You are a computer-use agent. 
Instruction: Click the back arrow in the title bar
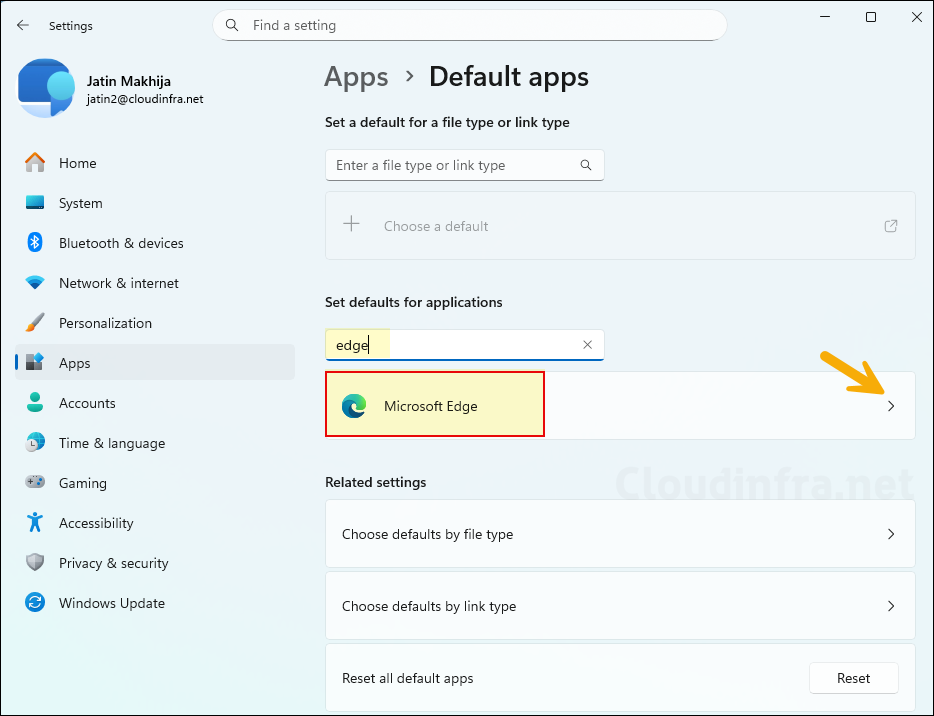click(x=23, y=26)
